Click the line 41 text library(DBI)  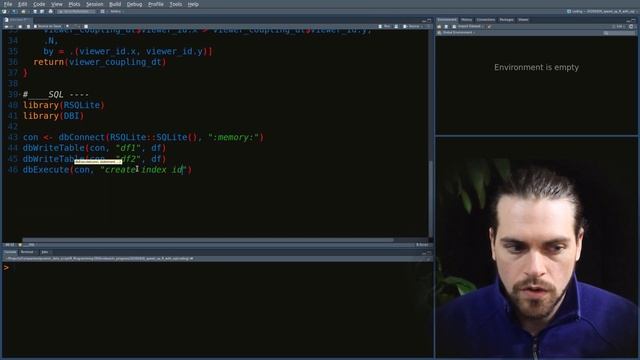53,116
